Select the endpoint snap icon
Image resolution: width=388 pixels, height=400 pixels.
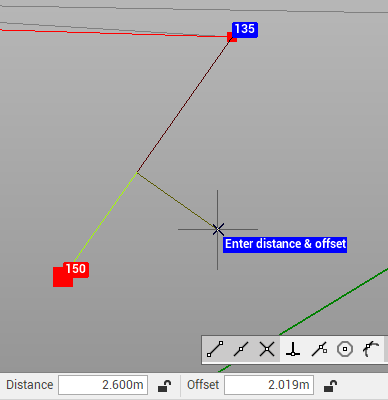215,349
